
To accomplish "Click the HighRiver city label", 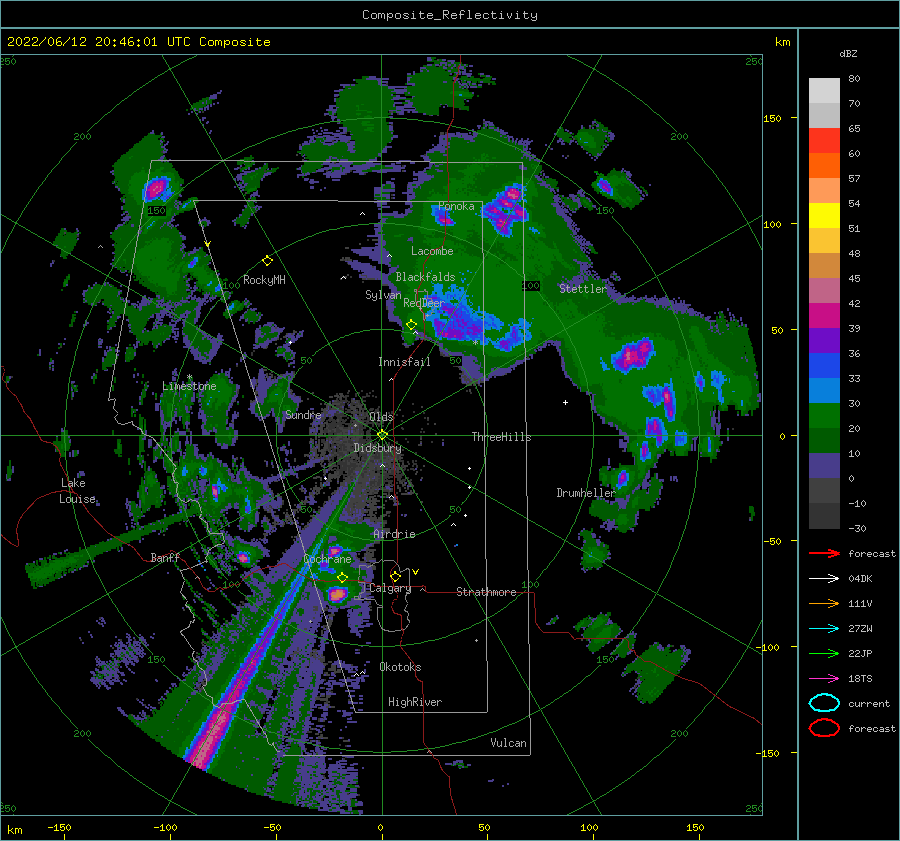I will point(415,702).
